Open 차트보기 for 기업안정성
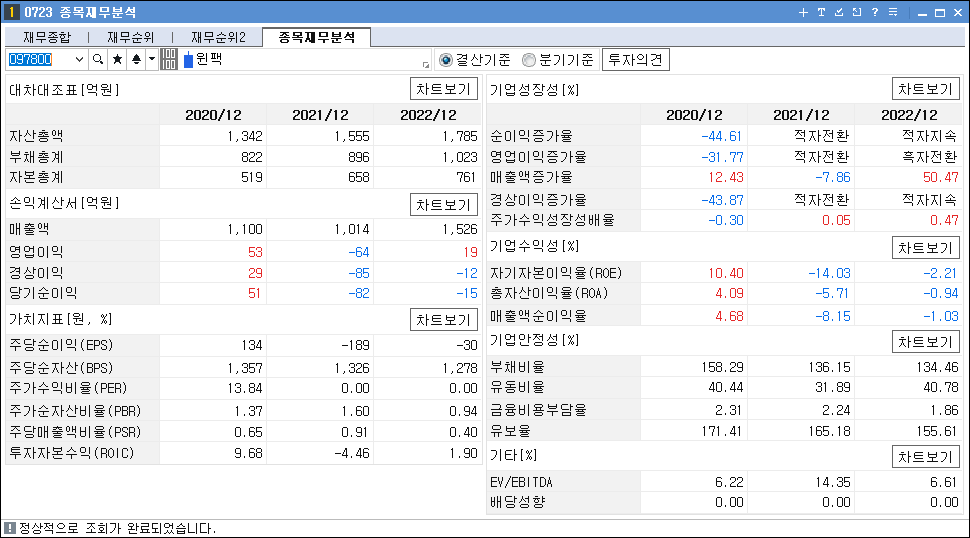The width and height of the screenshot is (970, 538). (x=925, y=342)
